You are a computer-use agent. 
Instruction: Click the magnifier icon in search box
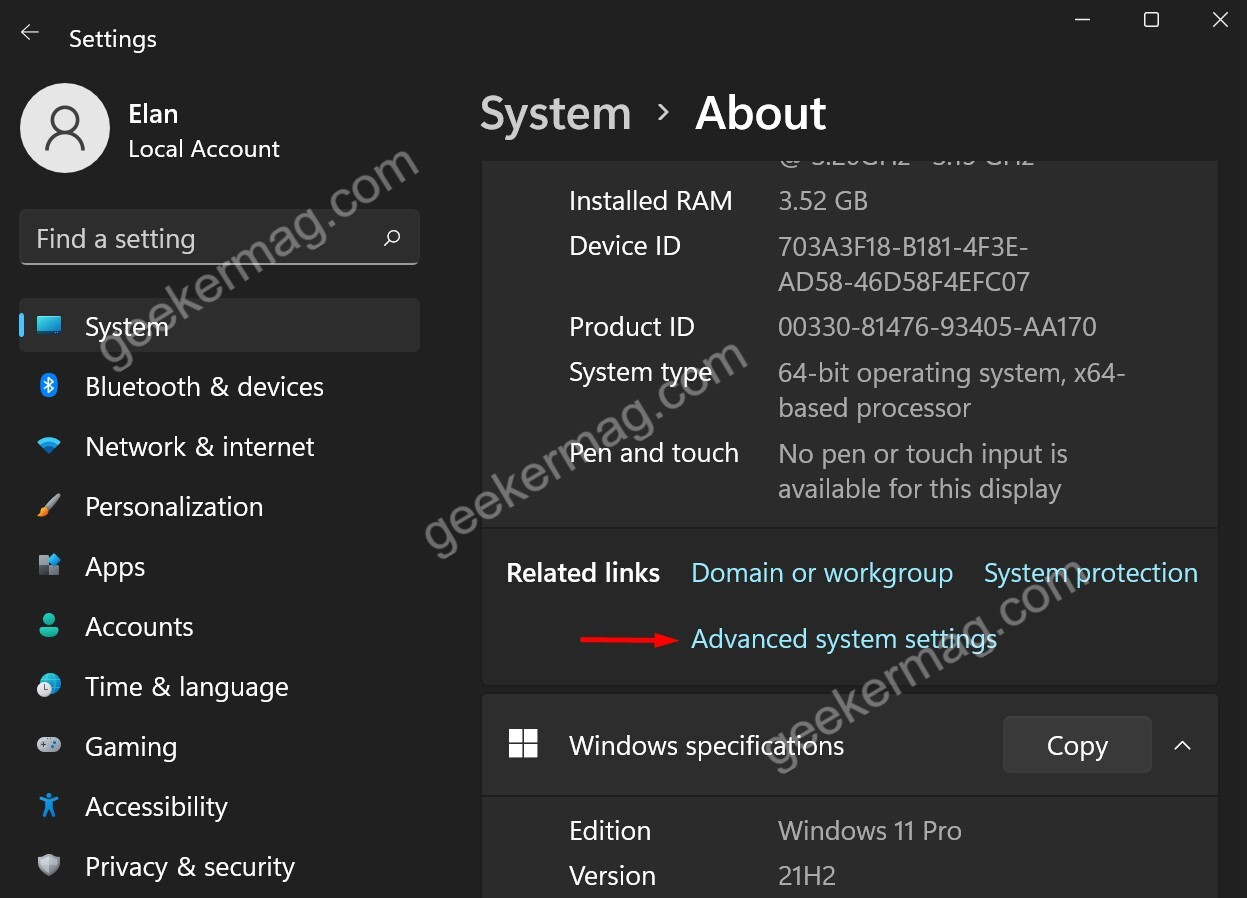[392, 237]
